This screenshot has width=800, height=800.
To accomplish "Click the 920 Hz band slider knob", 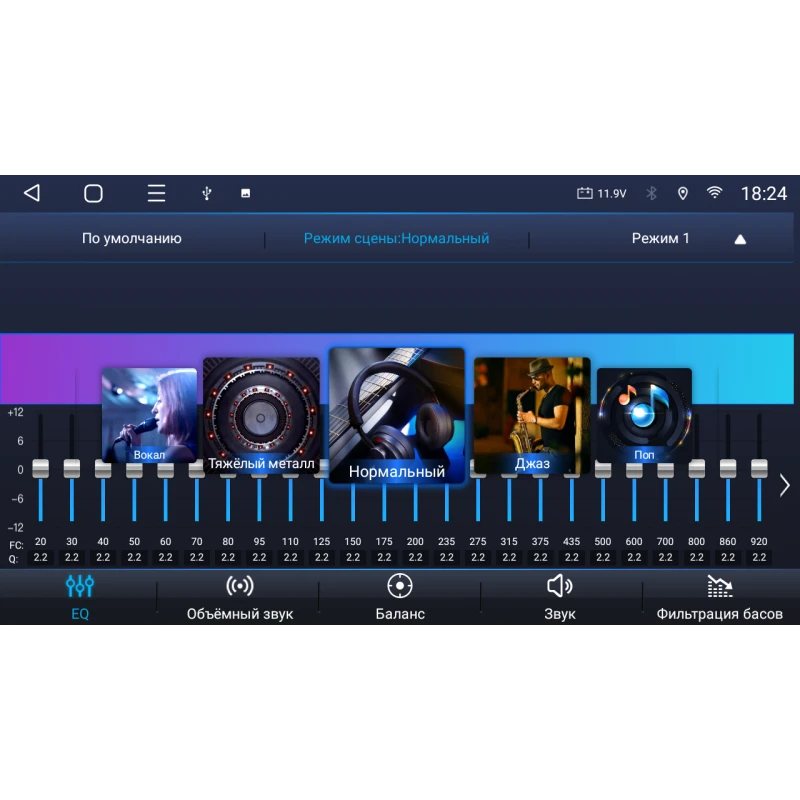I will tap(759, 468).
